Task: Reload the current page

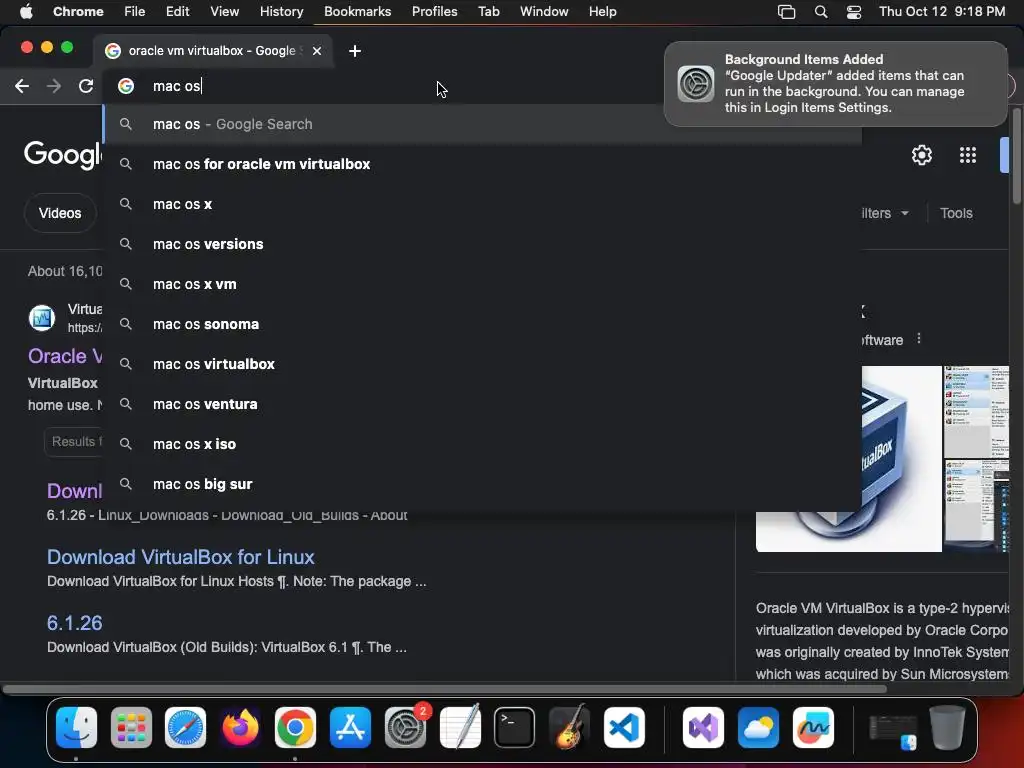Action: (x=86, y=86)
